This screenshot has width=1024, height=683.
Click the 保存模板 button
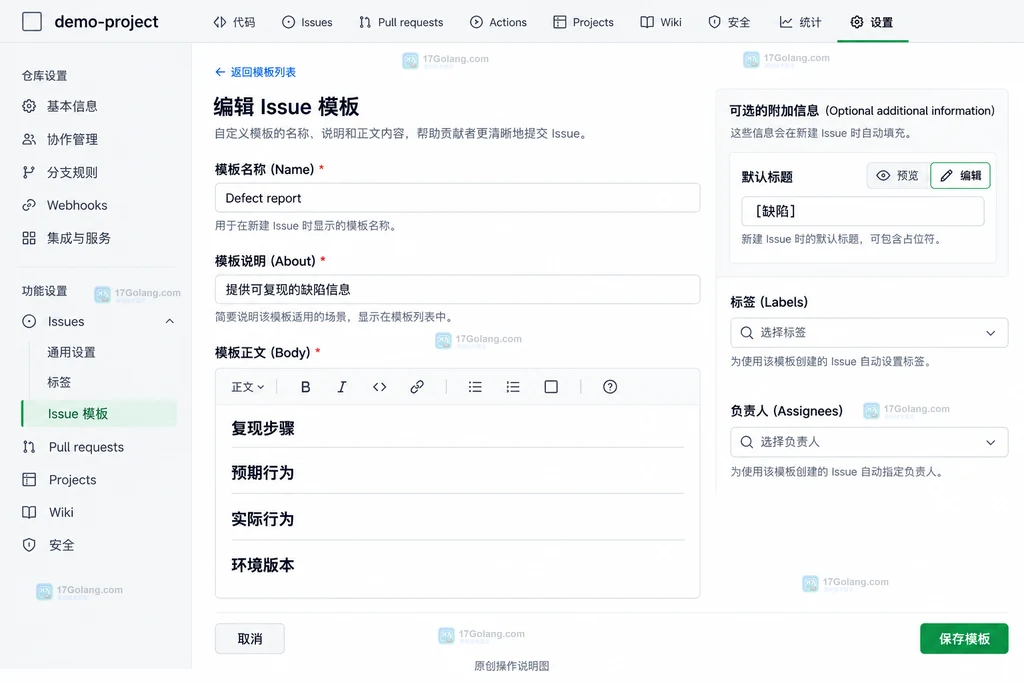point(964,639)
